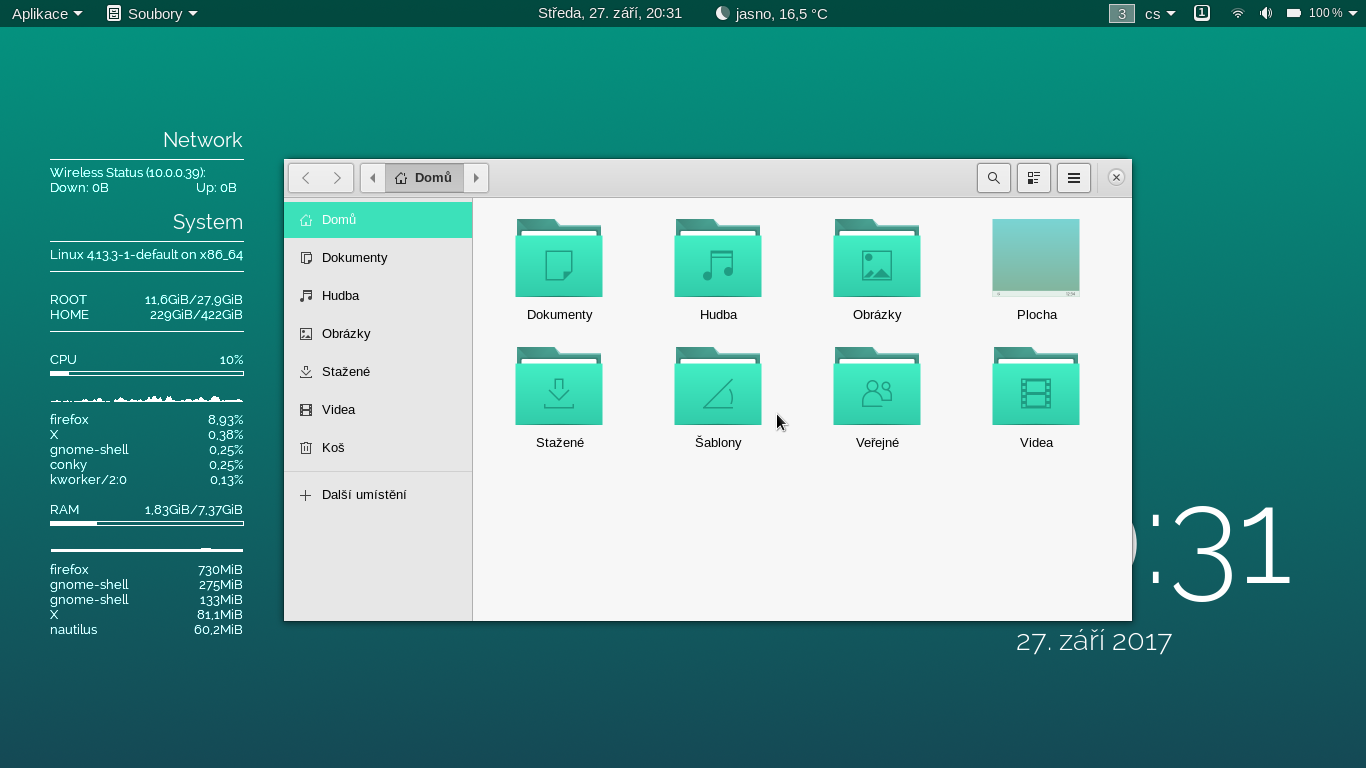The image size is (1366, 768).
Task: Click the path bar left scroll arrow
Action: tap(372, 178)
